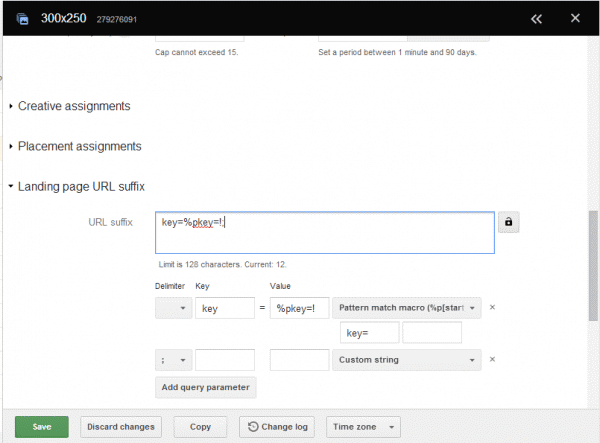
Task: Click Discard changes button
Action: [121, 427]
